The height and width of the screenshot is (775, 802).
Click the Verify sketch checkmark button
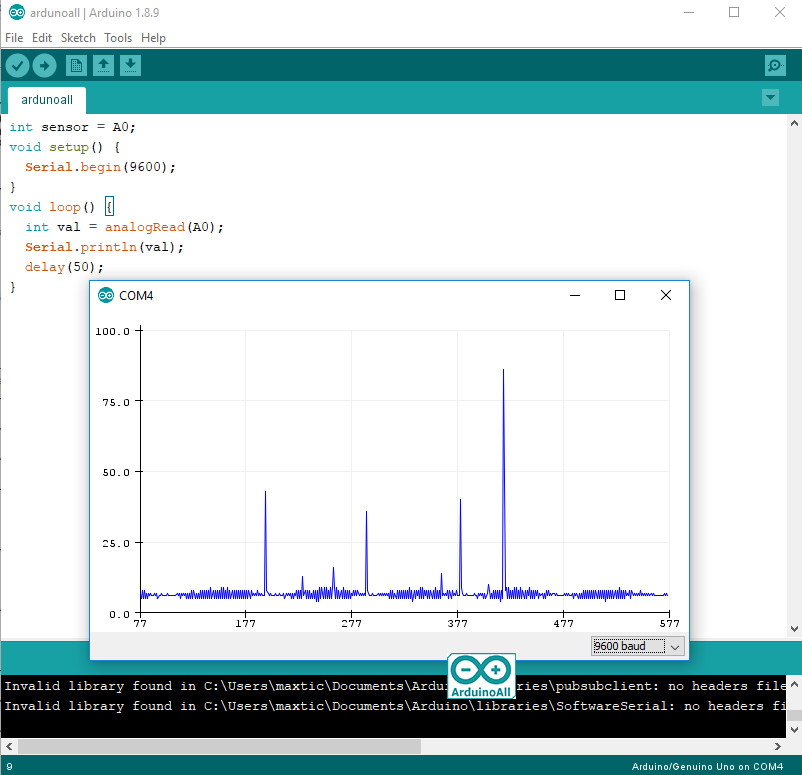point(17,65)
